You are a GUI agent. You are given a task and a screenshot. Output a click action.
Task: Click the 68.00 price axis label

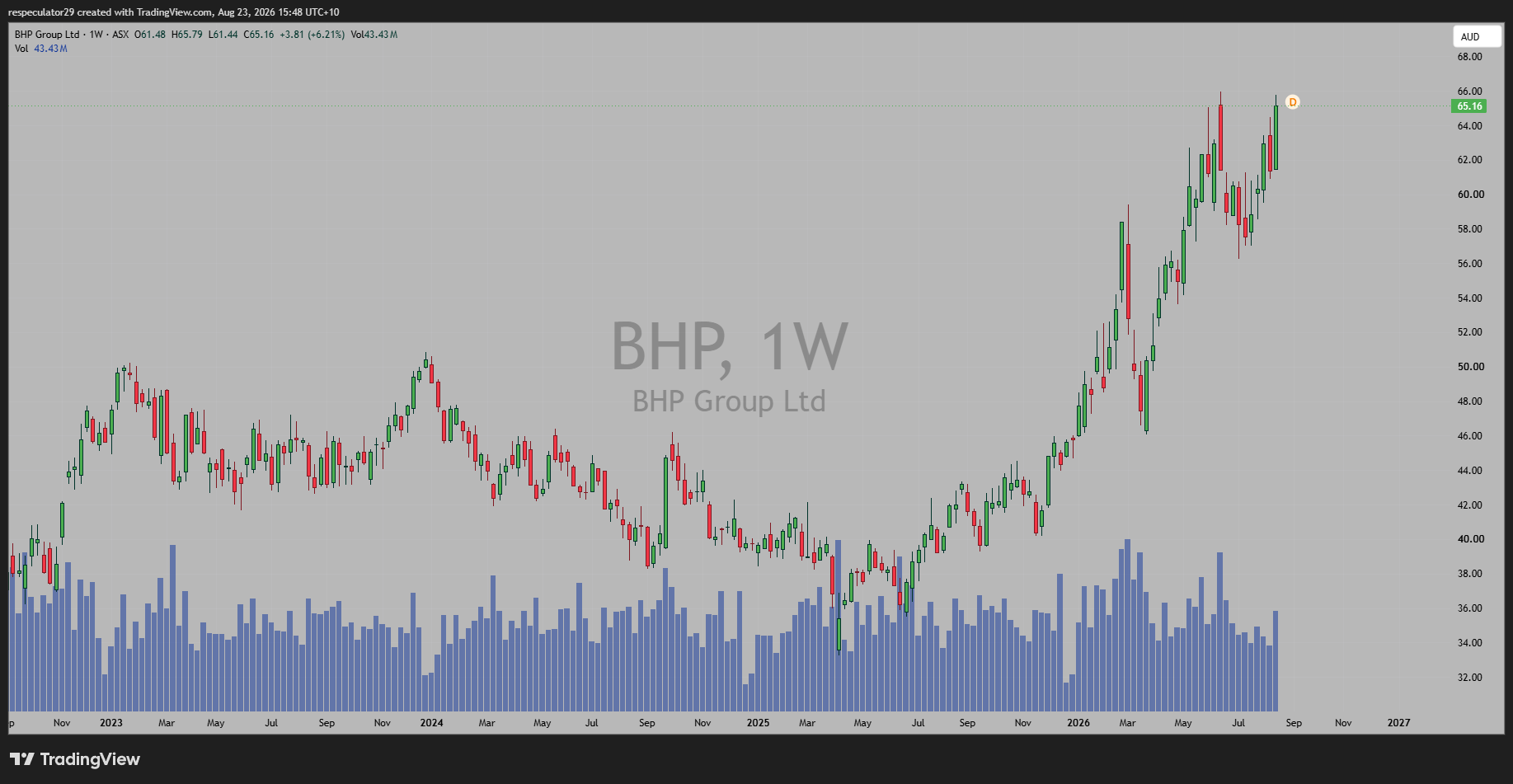[1469, 57]
